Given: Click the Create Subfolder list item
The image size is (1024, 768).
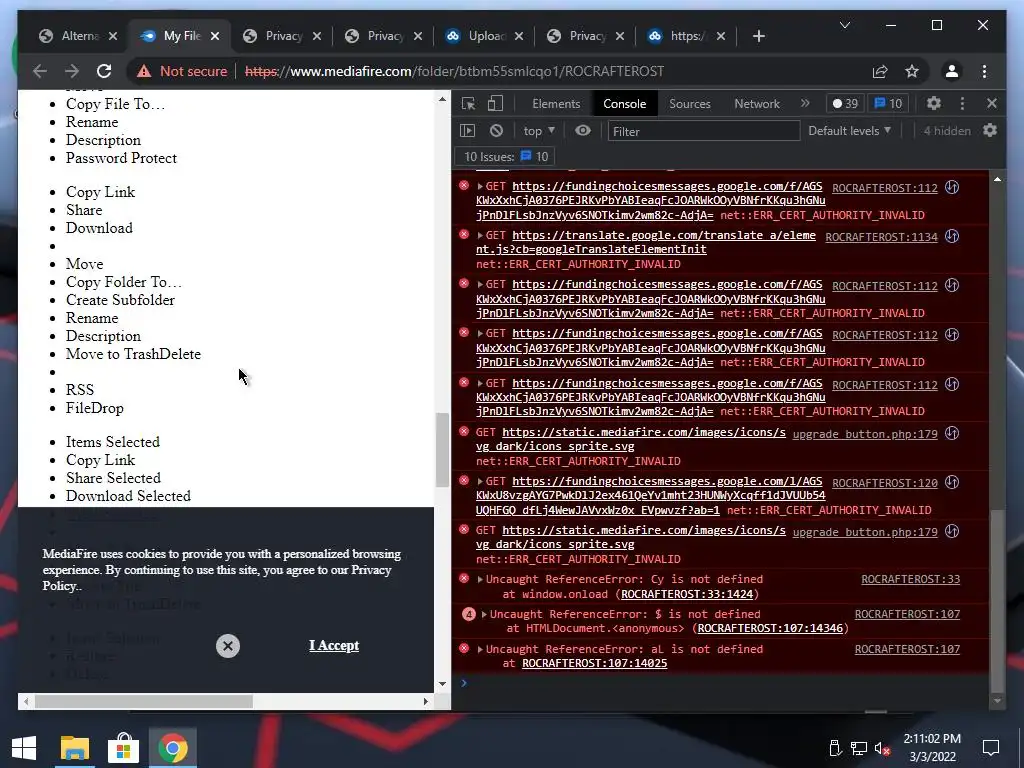Looking at the screenshot, I should pyautogui.click(x=120, y=300).
